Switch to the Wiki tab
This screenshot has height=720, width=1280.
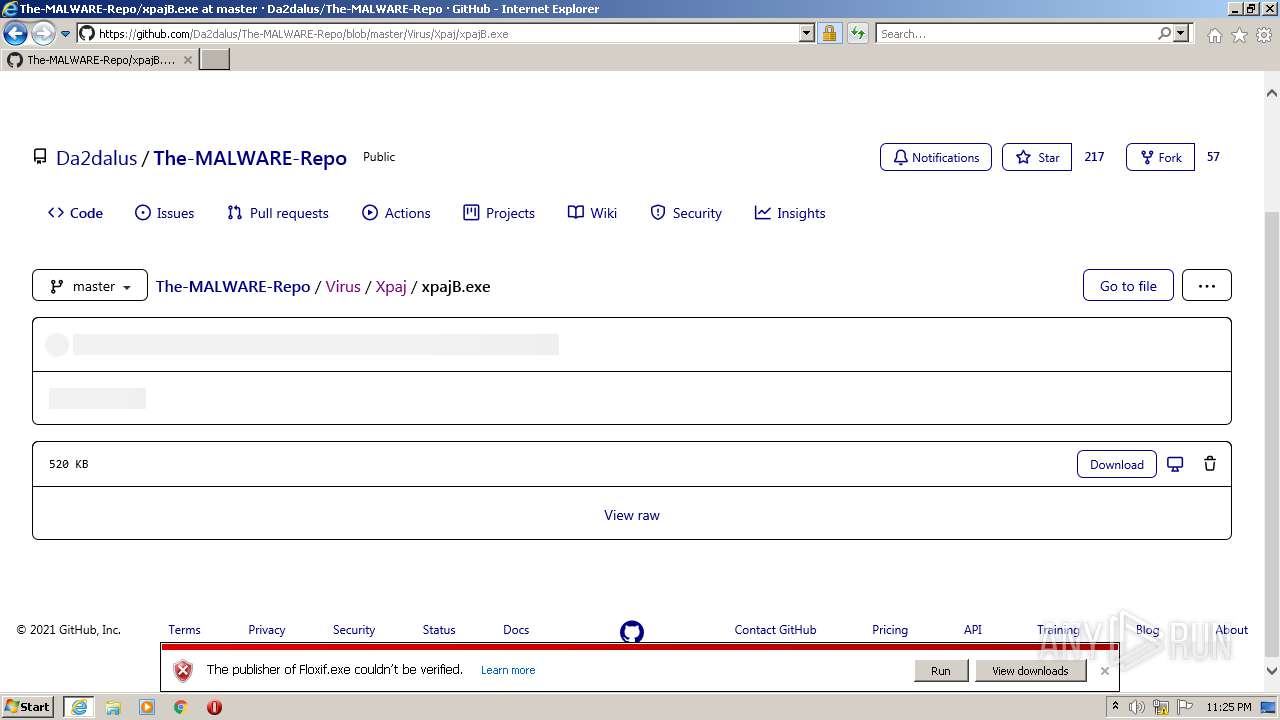(592, 213)
